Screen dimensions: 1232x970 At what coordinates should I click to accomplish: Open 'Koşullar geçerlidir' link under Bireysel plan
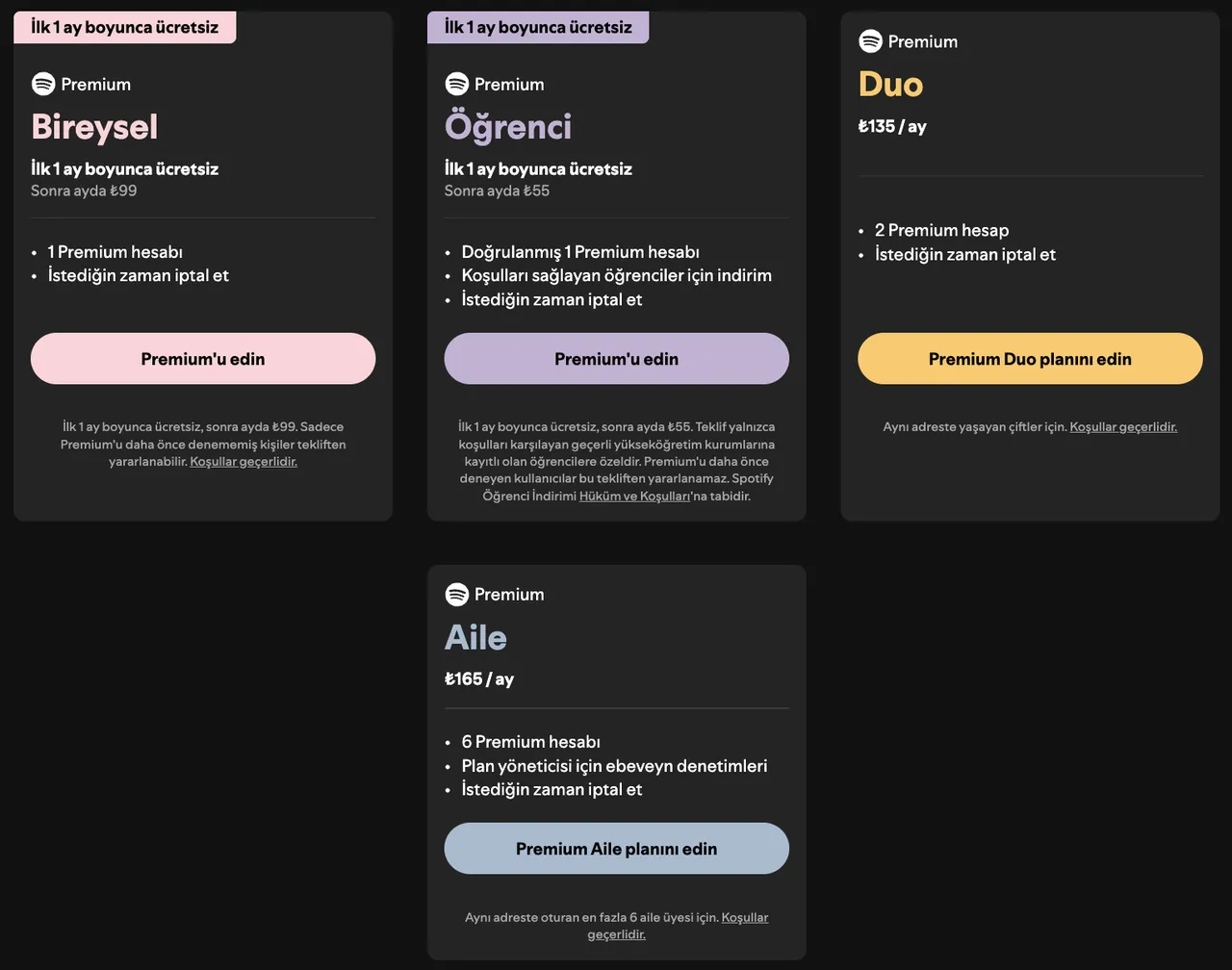click(244, 461)
